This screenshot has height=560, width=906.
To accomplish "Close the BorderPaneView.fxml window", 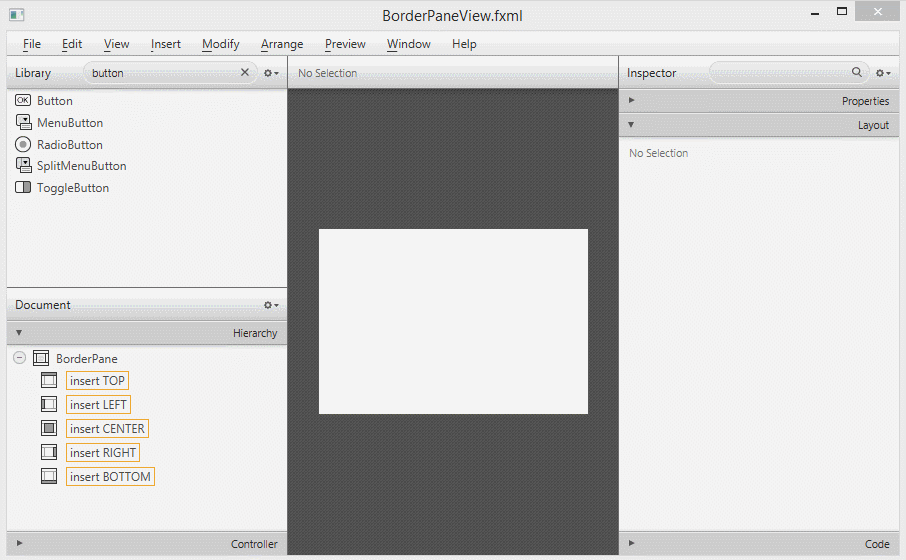I will [878, 11].
